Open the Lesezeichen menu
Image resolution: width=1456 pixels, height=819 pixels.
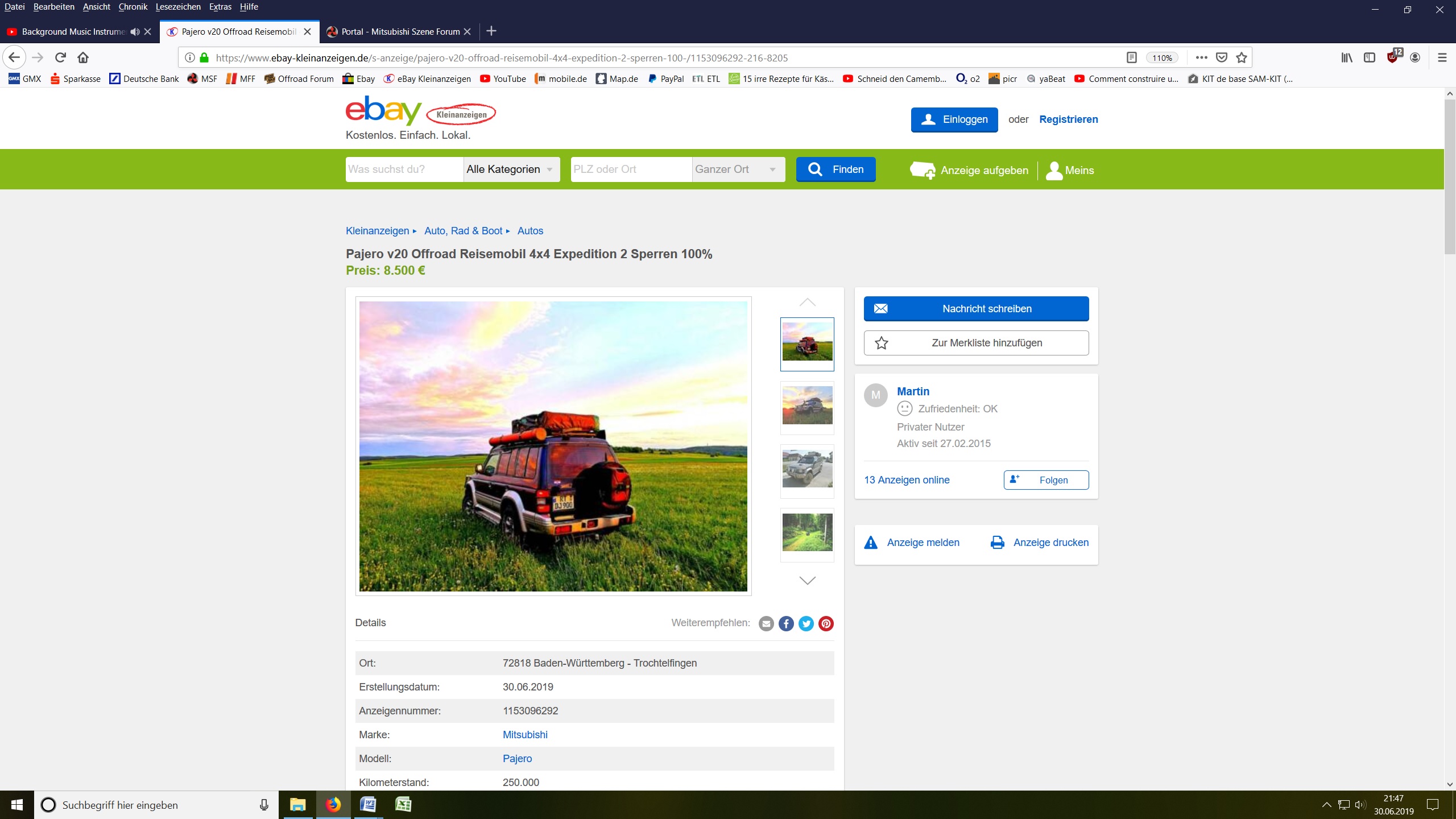tap(178, 7)
